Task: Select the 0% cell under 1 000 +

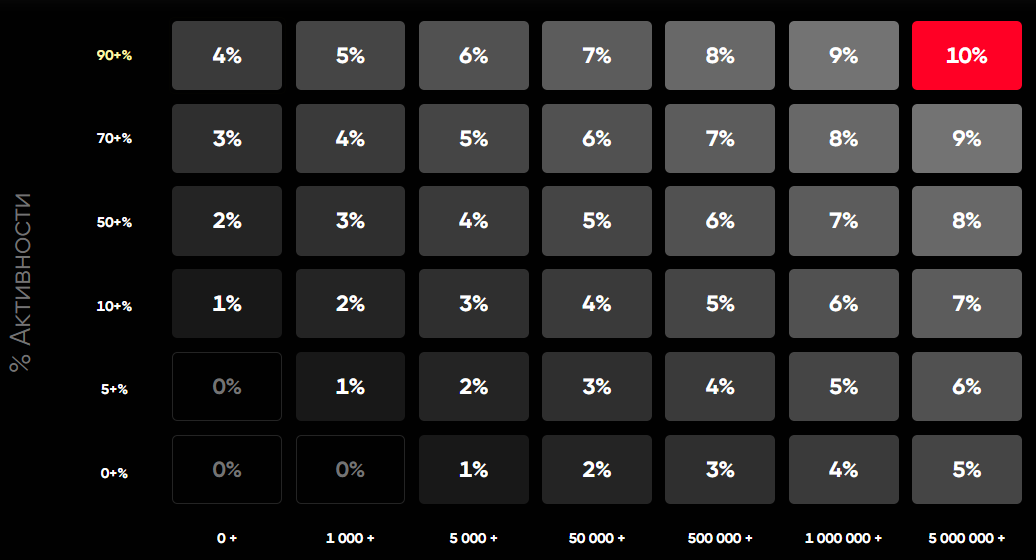Action: [x=350, y=470]
